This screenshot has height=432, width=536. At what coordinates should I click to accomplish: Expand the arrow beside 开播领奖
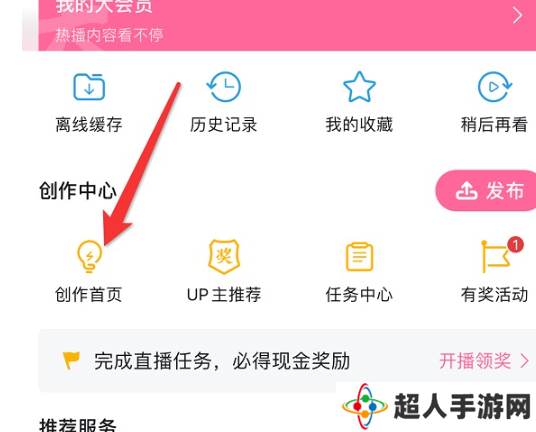pyautogui.click(x=524, y=361)
